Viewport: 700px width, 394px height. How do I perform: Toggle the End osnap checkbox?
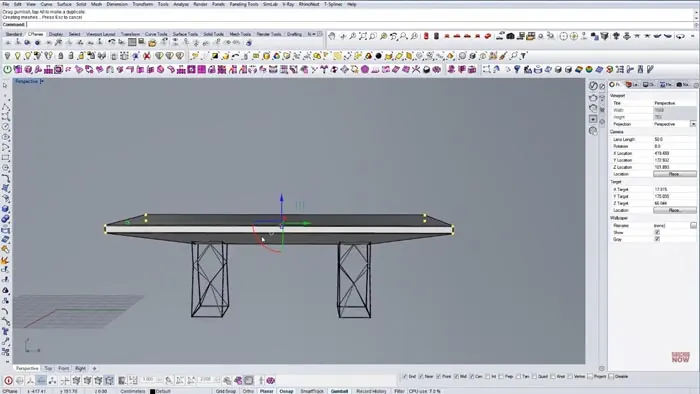[x=405, y=377]
